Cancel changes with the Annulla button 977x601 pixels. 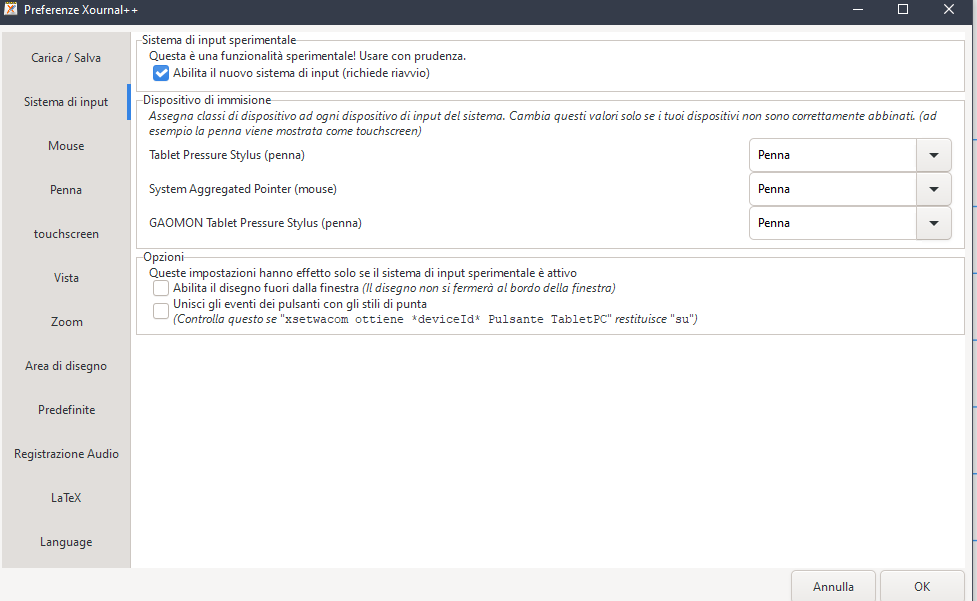(833, 587)
